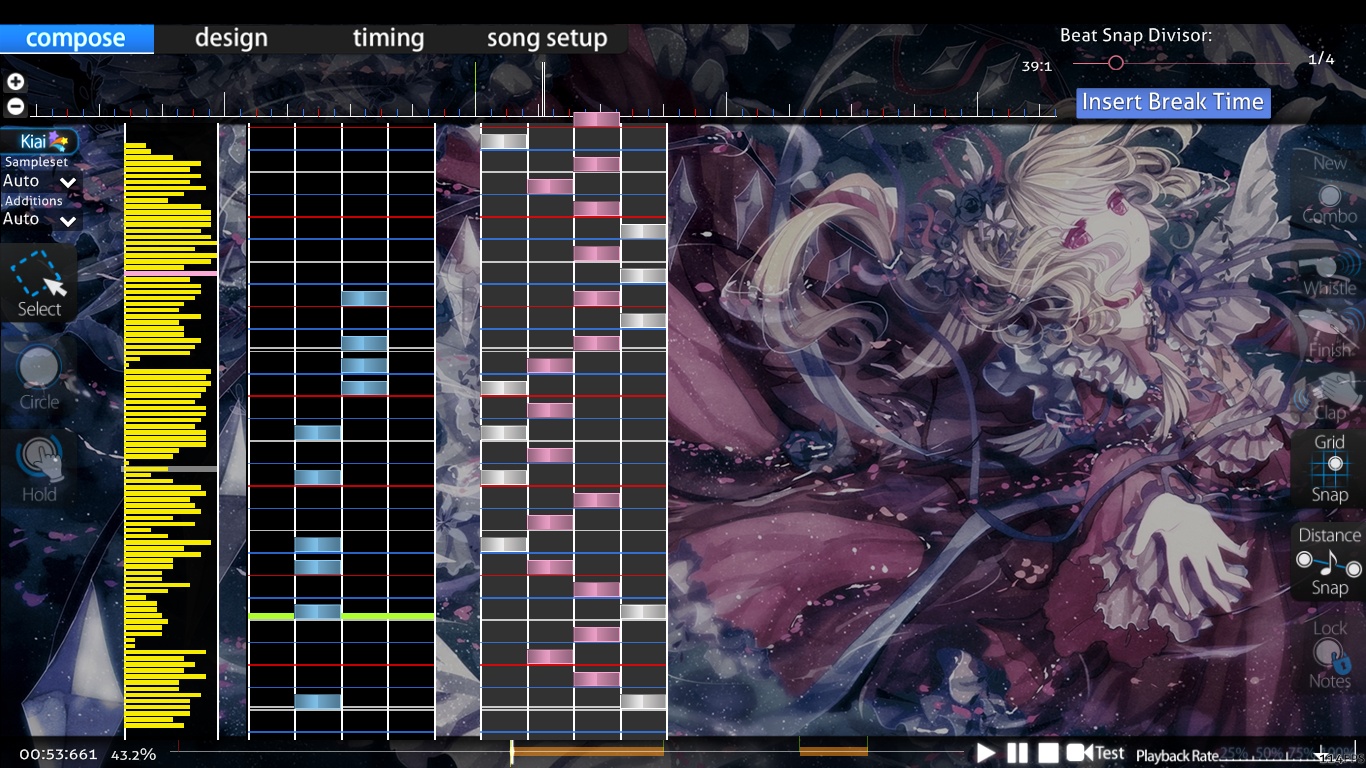The height and width of the screenshot is (768, 1366).
Task: Open the song setup tab
Action: point(547,38)
